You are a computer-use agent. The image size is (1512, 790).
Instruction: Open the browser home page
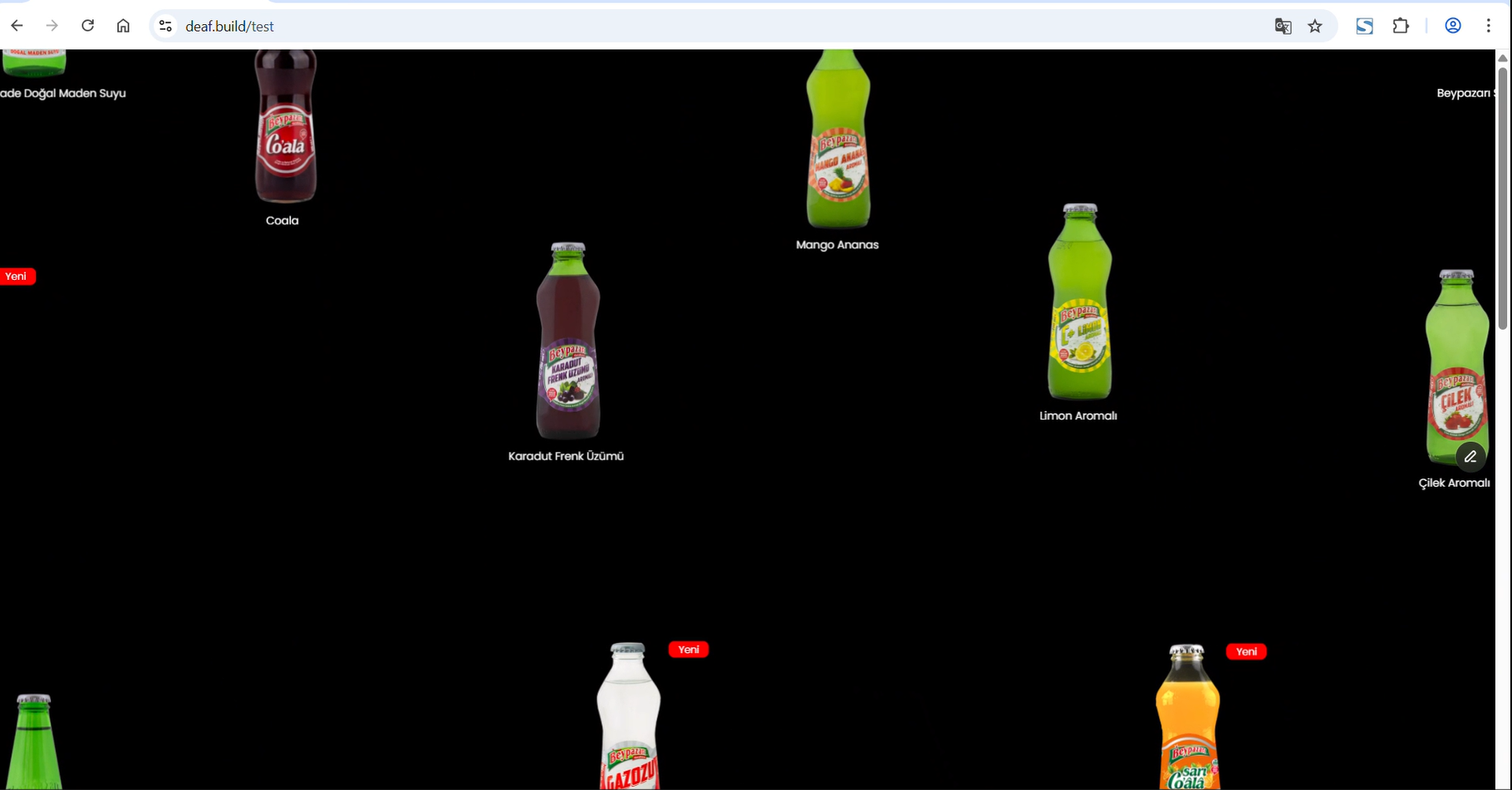pos(123,26)
